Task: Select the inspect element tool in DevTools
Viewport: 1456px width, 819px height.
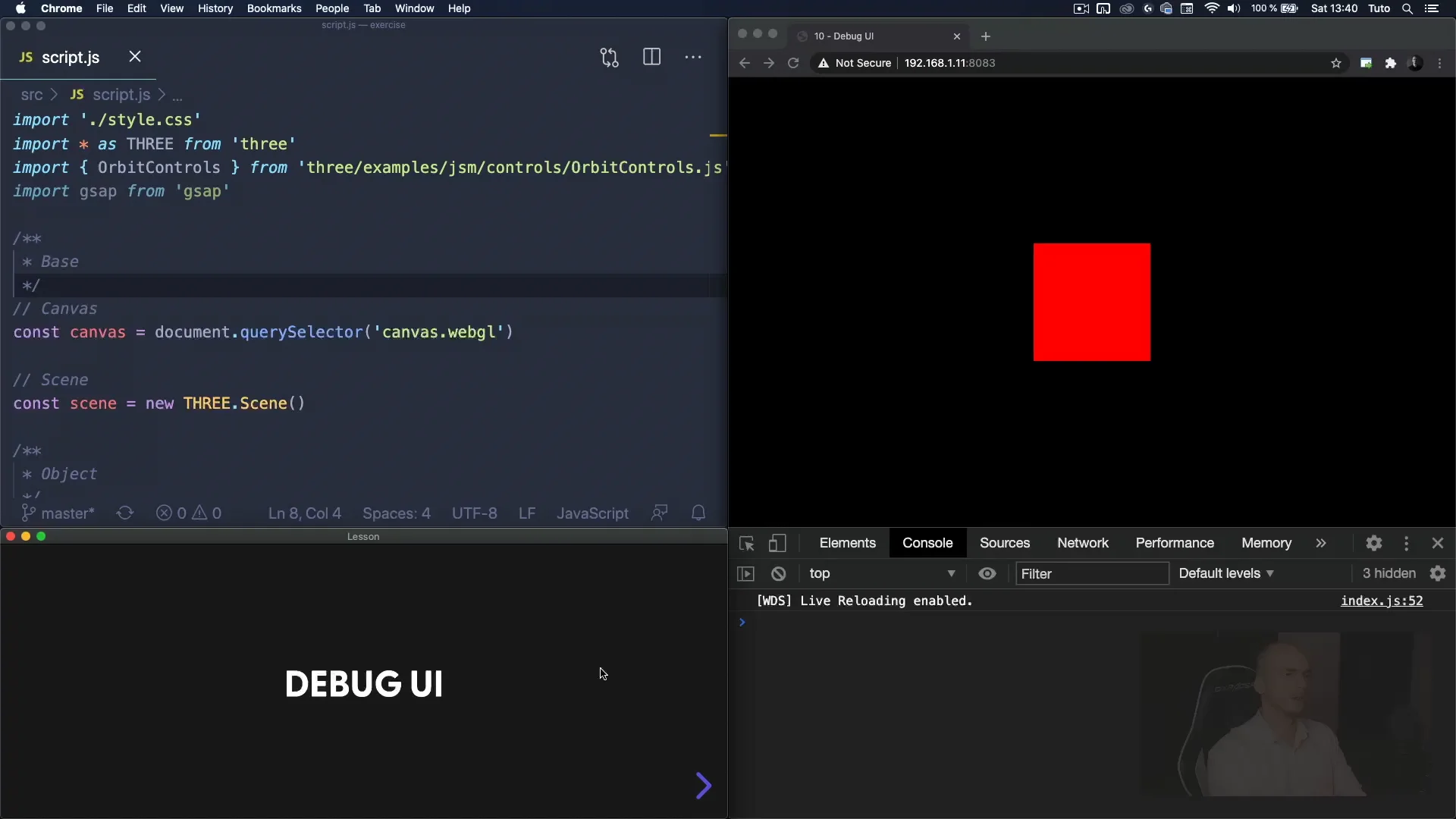Action: 747,543
